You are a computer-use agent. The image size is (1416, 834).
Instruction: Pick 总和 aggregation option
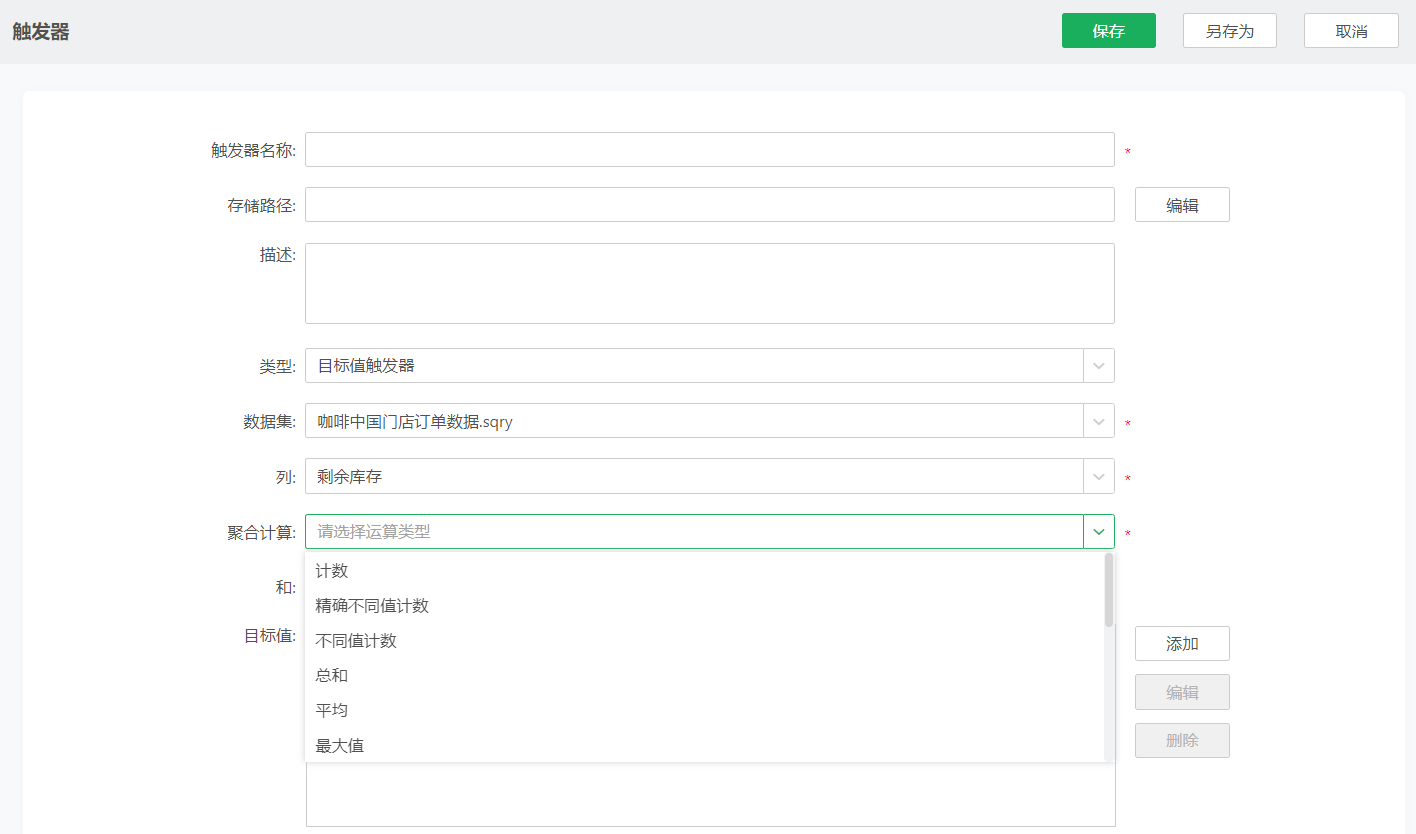[x=332, y=676]
